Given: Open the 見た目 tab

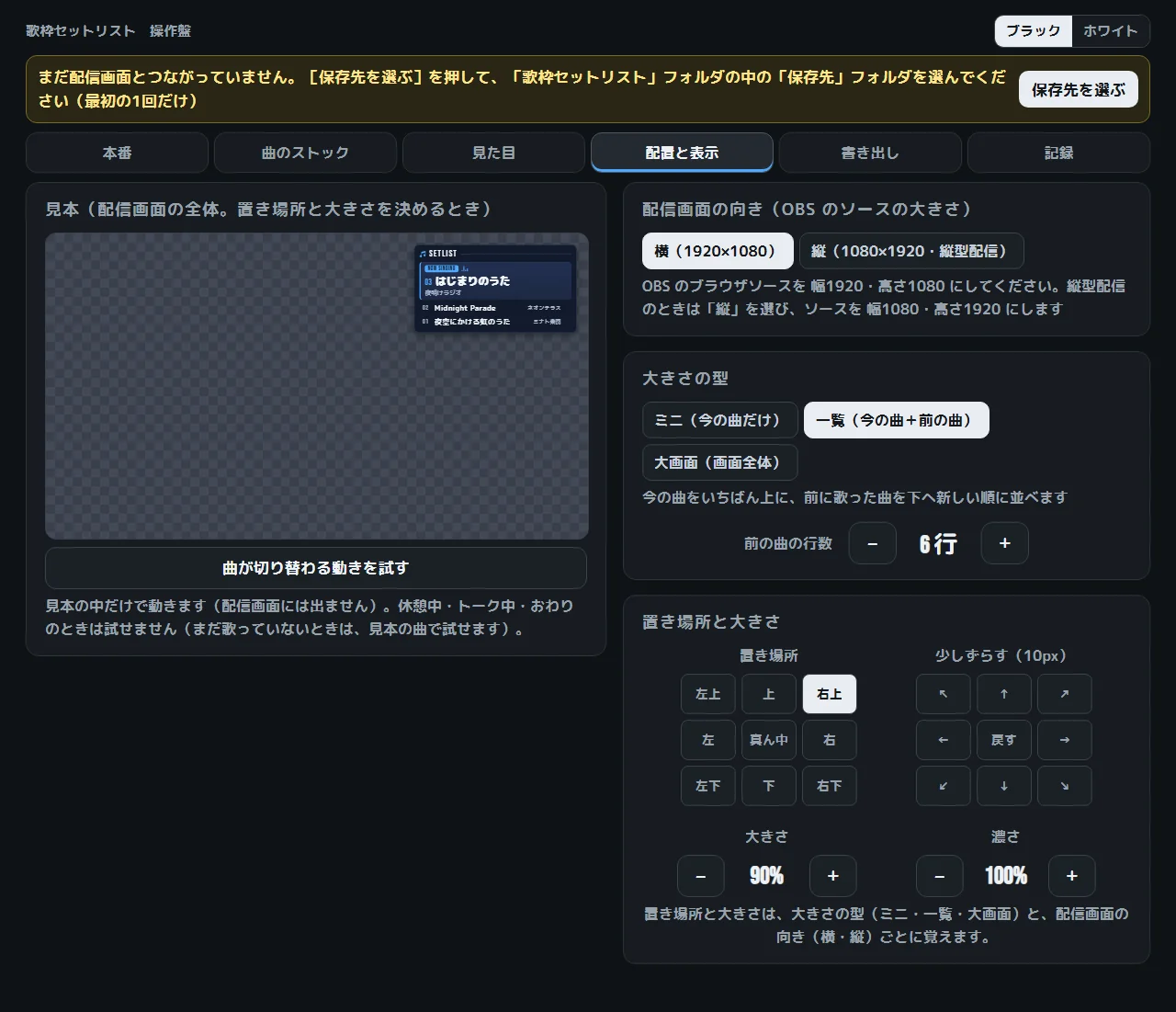Looking at the screenshot, I should (x=493, y=153).
